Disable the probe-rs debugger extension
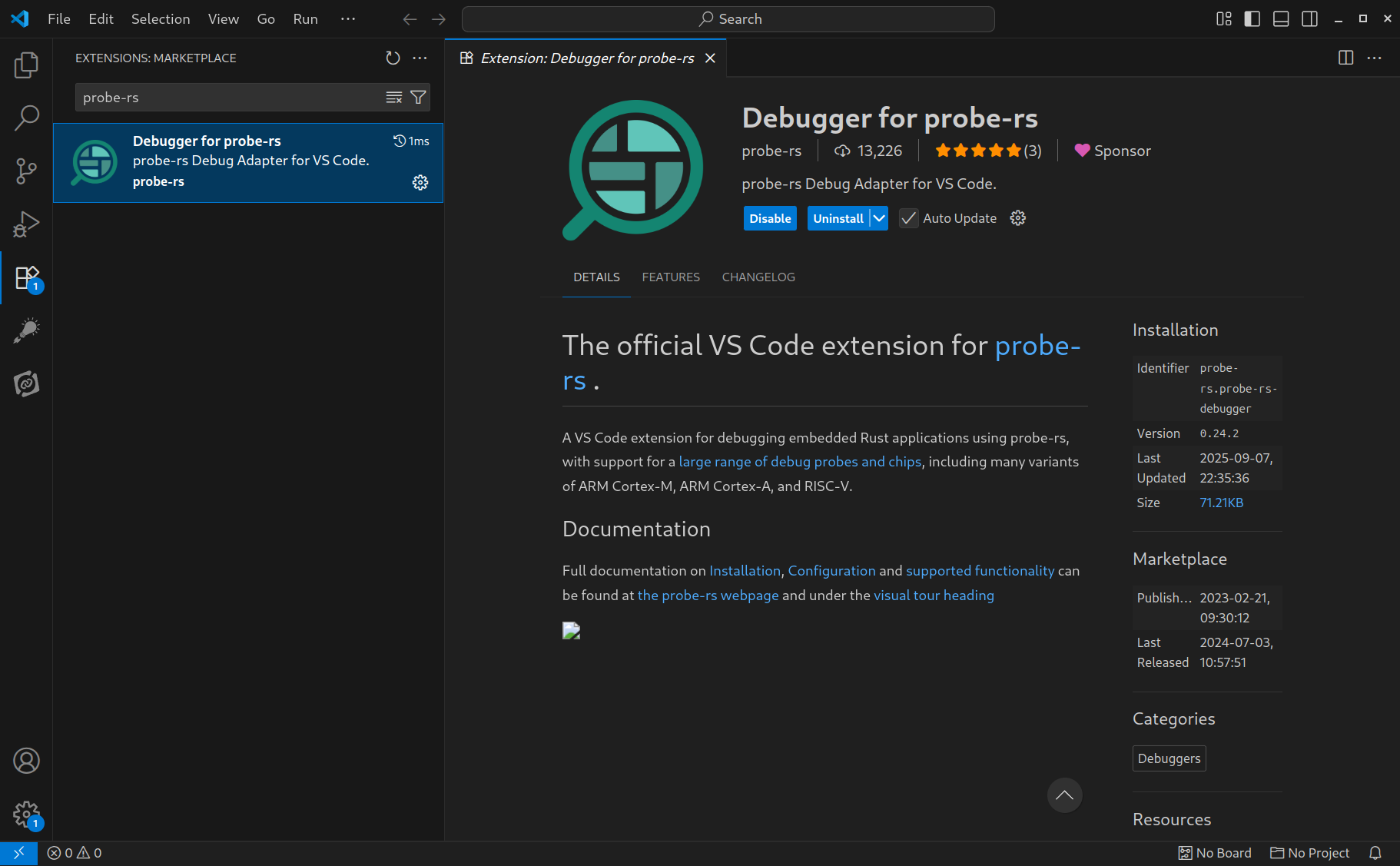The width and height of the screenshot is (1400, 866). (x=770, y=218)
